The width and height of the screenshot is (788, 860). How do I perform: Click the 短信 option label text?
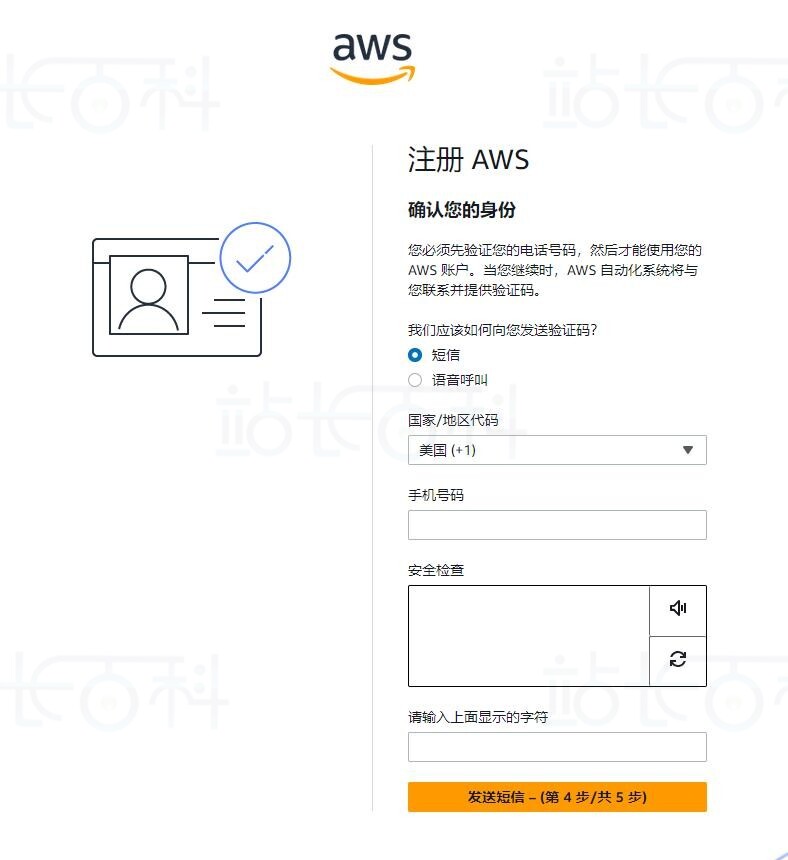click(x=446, y=355)
